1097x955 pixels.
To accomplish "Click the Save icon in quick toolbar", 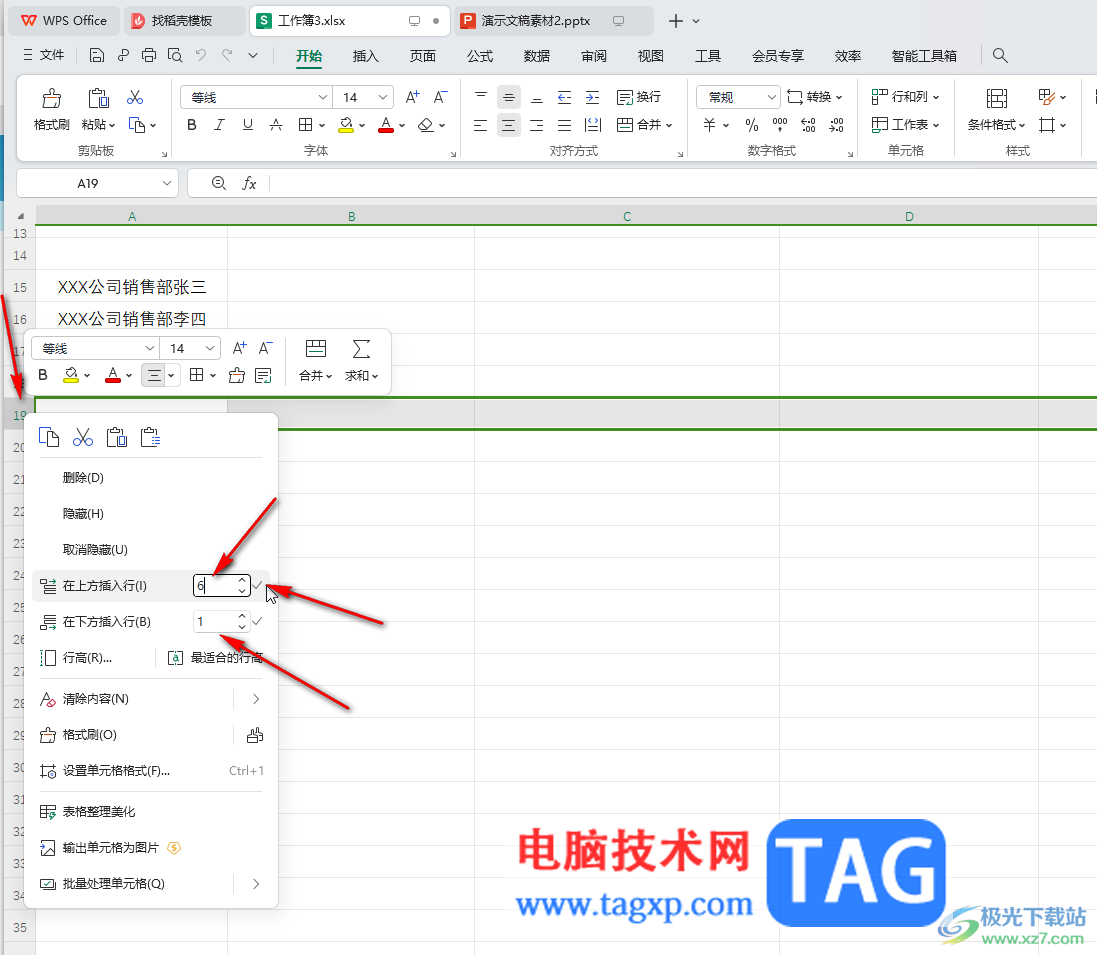I will click(97, 56).
